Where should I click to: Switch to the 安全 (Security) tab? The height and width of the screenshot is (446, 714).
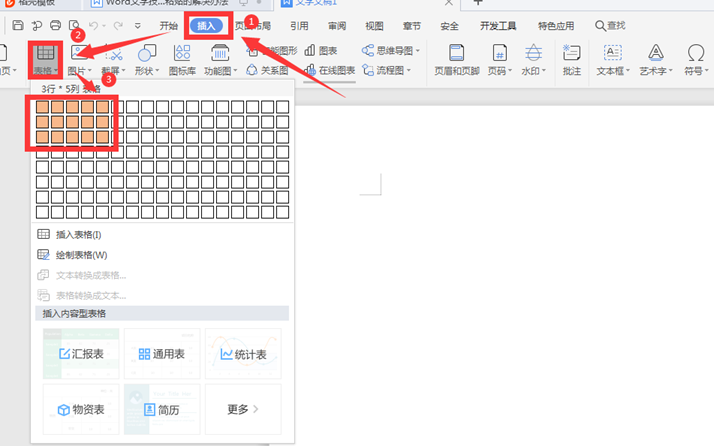tap(449, 26)
